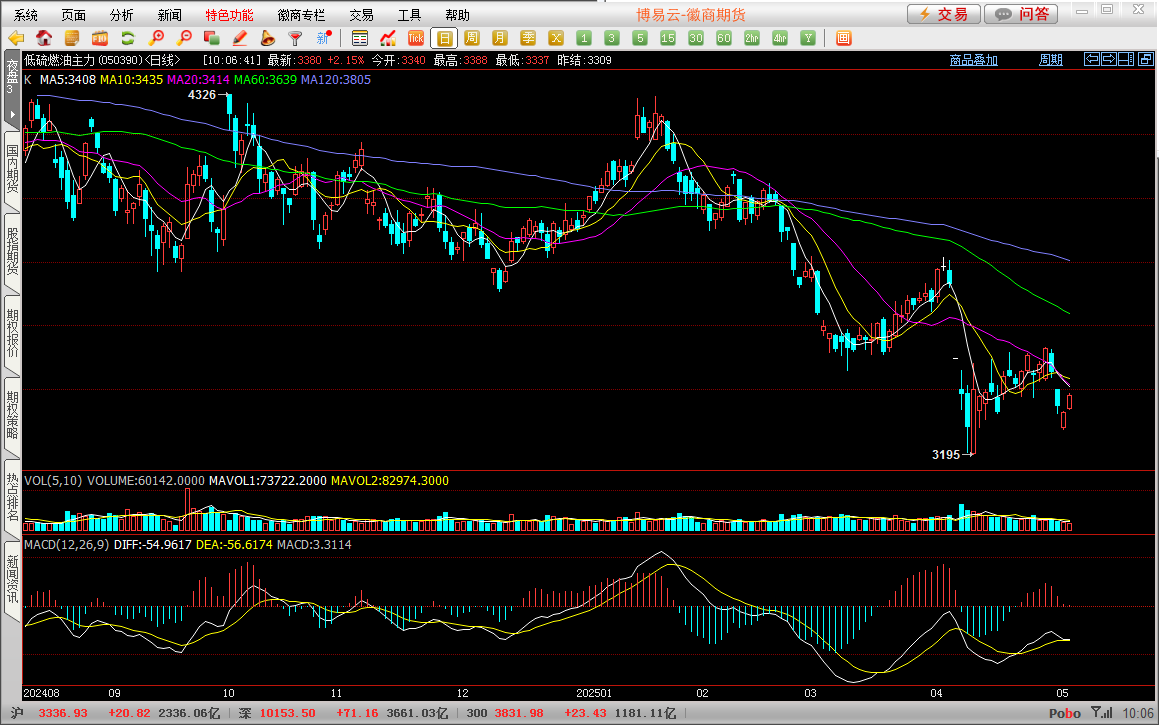1159x725 pixels.
Task: Click MACD(12,26,9) indicator label
Action: (67, 545)
